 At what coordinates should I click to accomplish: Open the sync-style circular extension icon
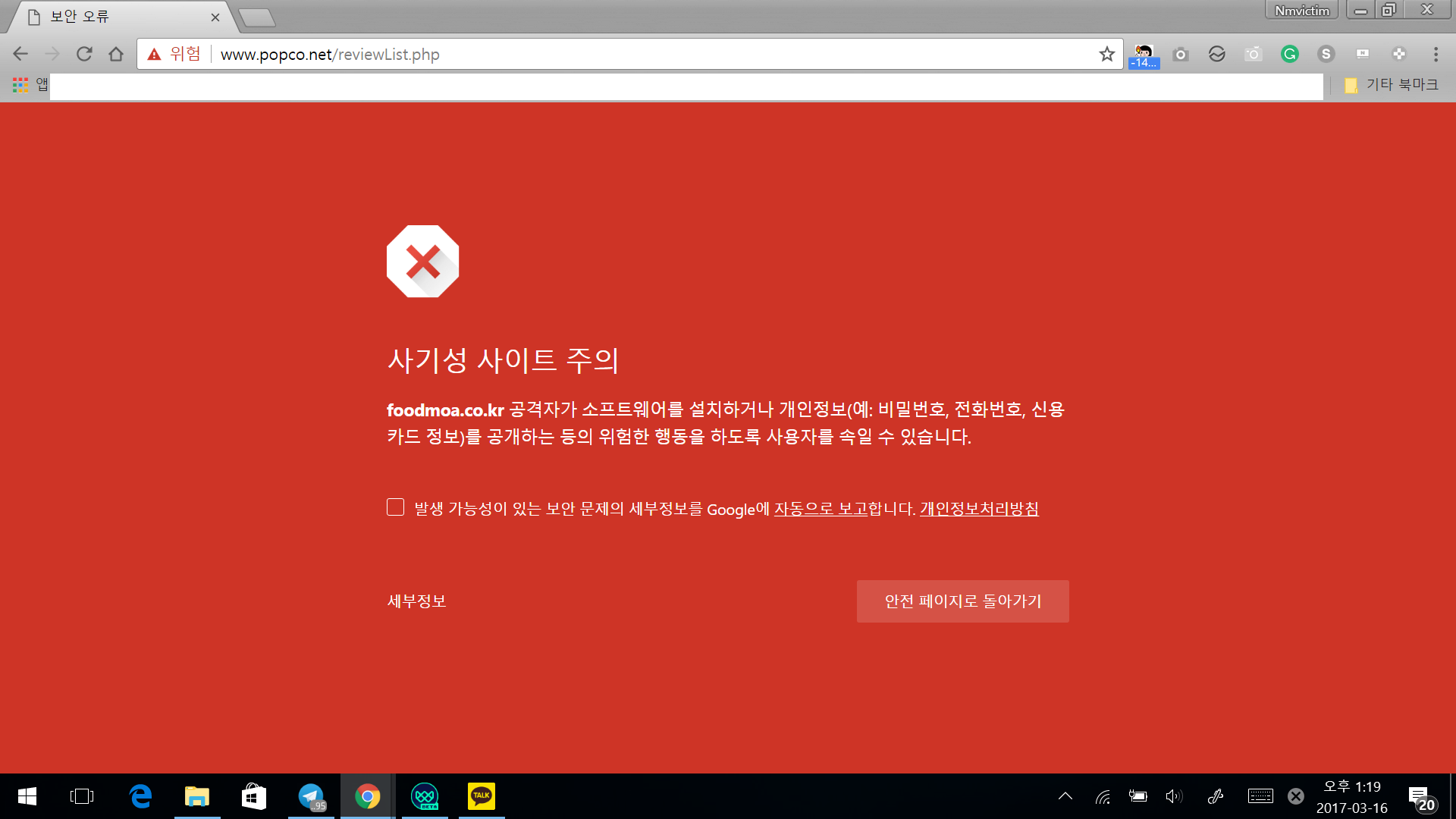tap(1216, 54)
